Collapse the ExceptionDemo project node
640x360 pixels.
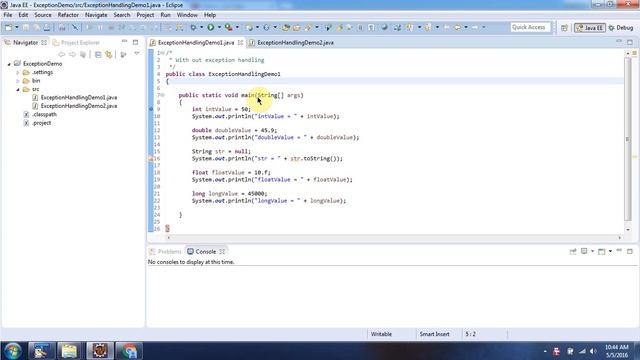[9, 64]
